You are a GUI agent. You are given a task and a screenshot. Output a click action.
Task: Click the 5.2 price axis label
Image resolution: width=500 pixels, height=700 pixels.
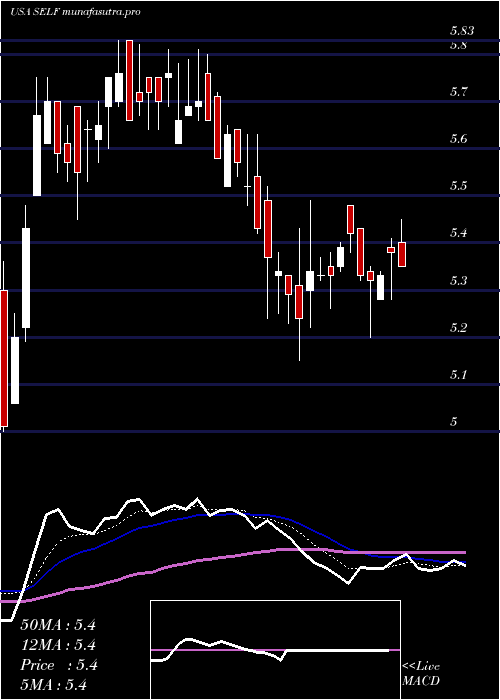pyautogui.click(x=461, y=329)
